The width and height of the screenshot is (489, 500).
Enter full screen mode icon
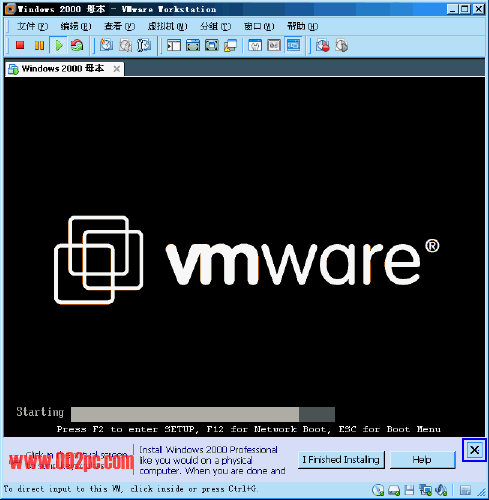tap(212, 45)
